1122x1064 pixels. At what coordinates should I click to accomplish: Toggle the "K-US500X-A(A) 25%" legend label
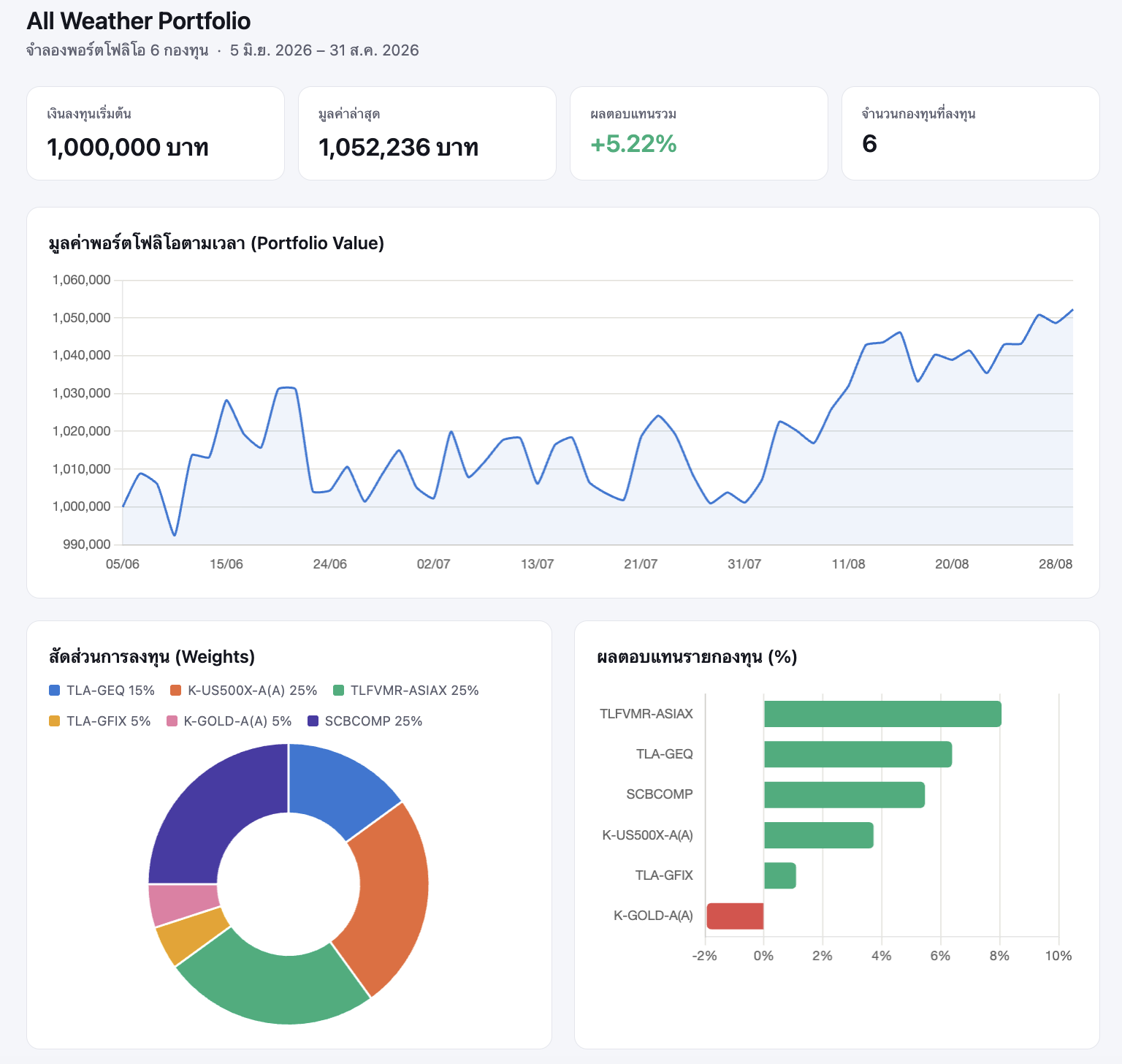[x=253, y=691]
